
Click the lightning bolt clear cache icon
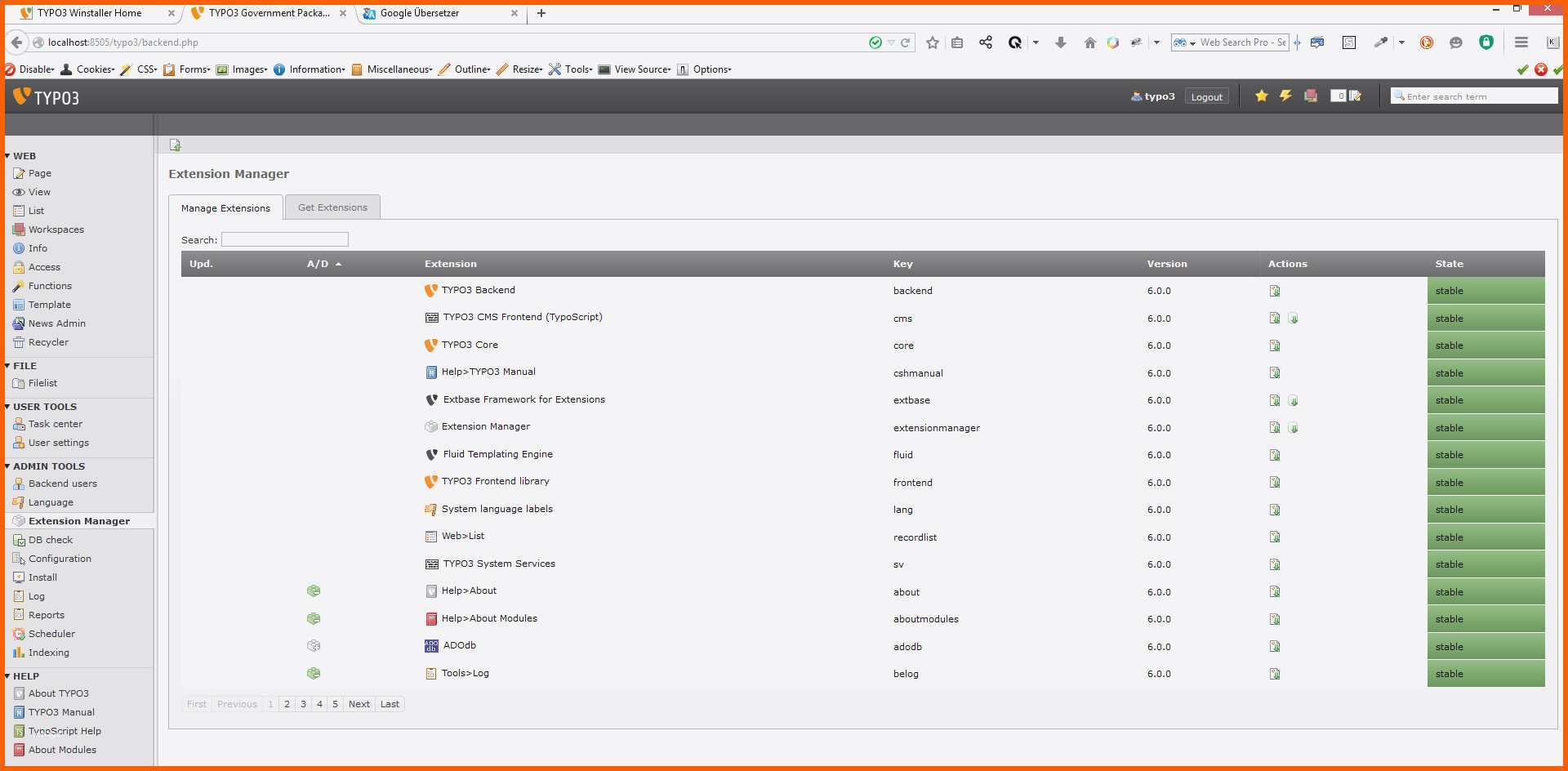pyautogui.click(x=1285, y=96)
